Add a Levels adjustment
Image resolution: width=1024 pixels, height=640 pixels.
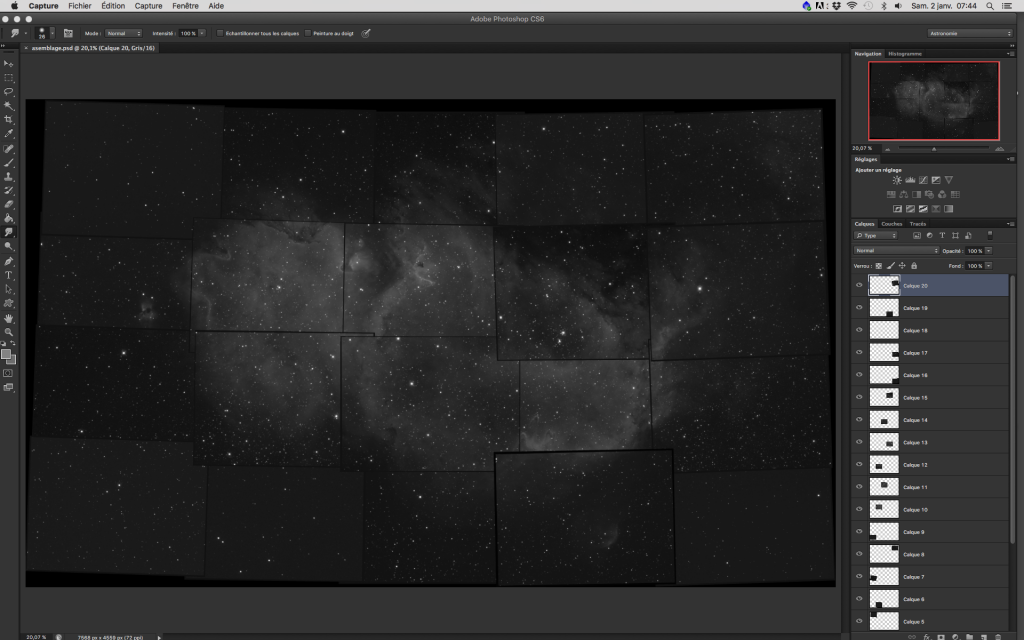point(910,180)
